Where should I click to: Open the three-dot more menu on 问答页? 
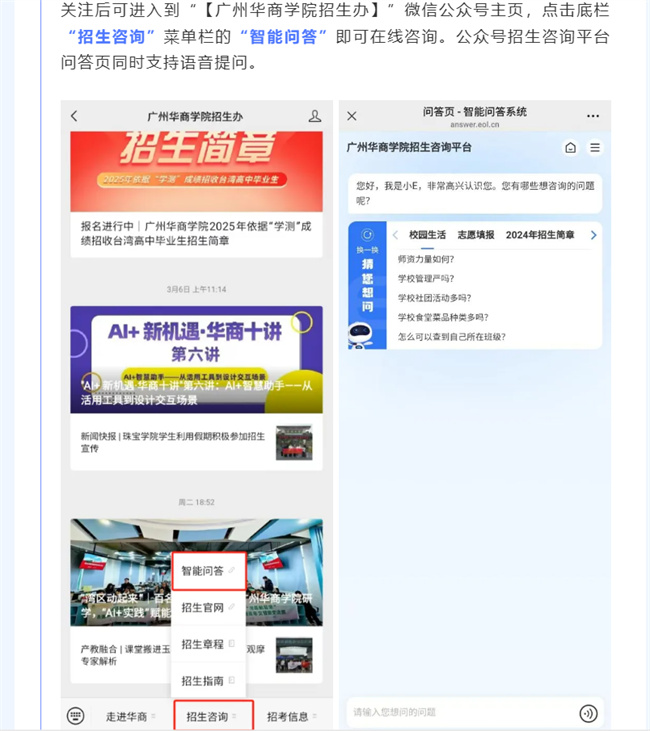point(593,117)
